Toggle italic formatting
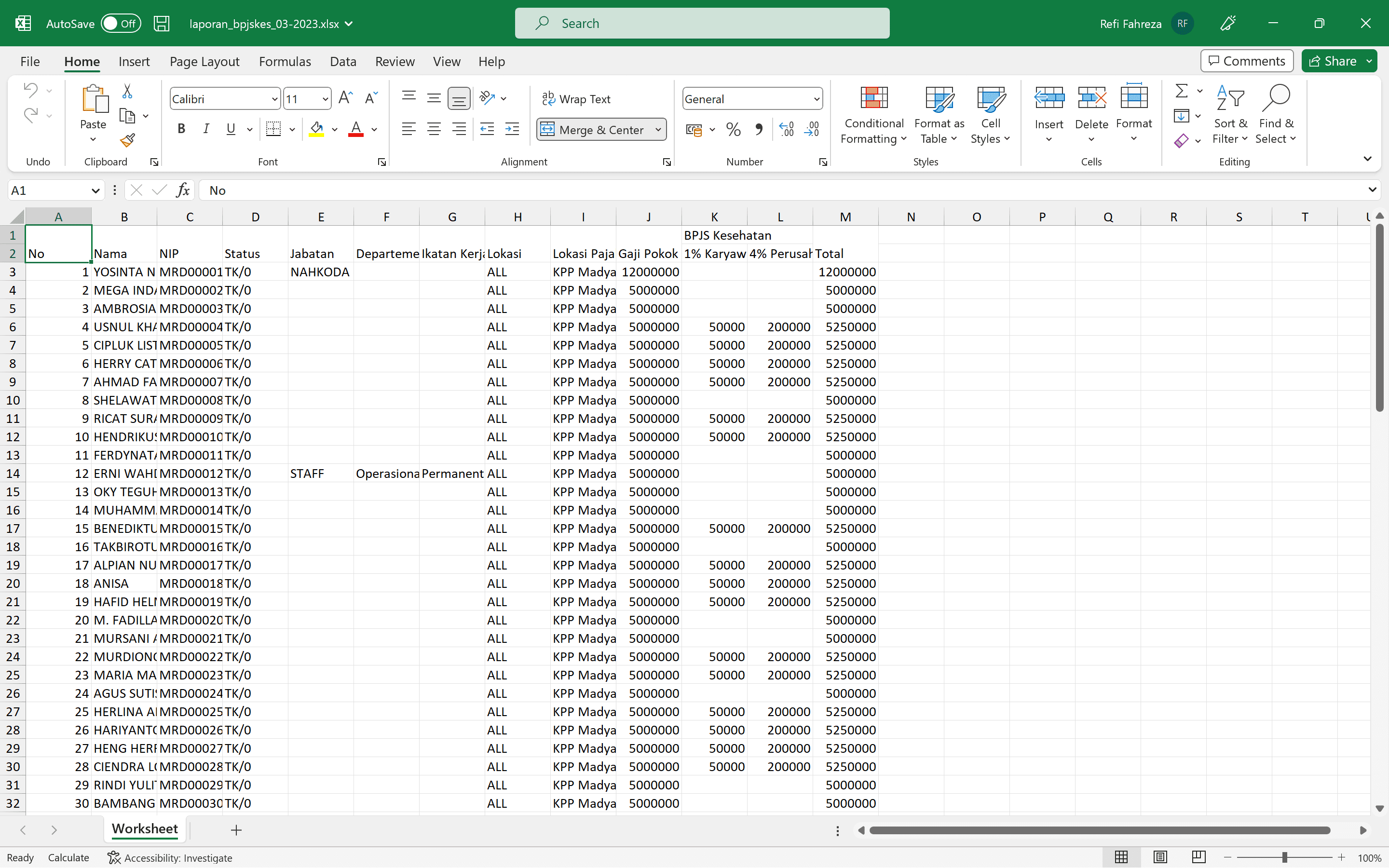Image resolution: width=1389 pixels, height=868 pixels. pyautogui.click(x=206, y=130)
